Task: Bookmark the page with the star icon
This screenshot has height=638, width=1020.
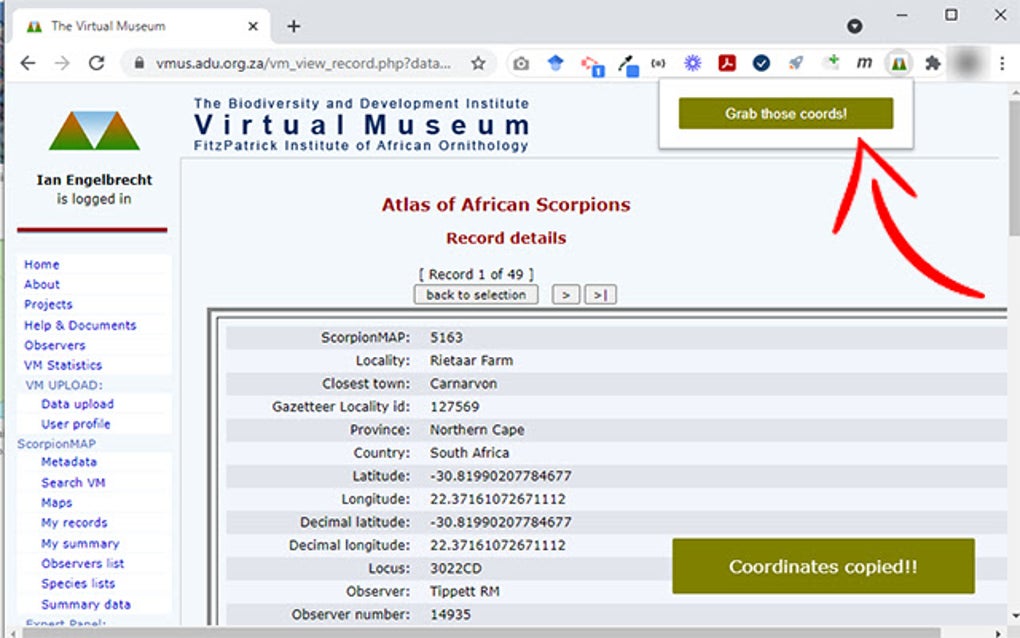Action: coord(480,62)
